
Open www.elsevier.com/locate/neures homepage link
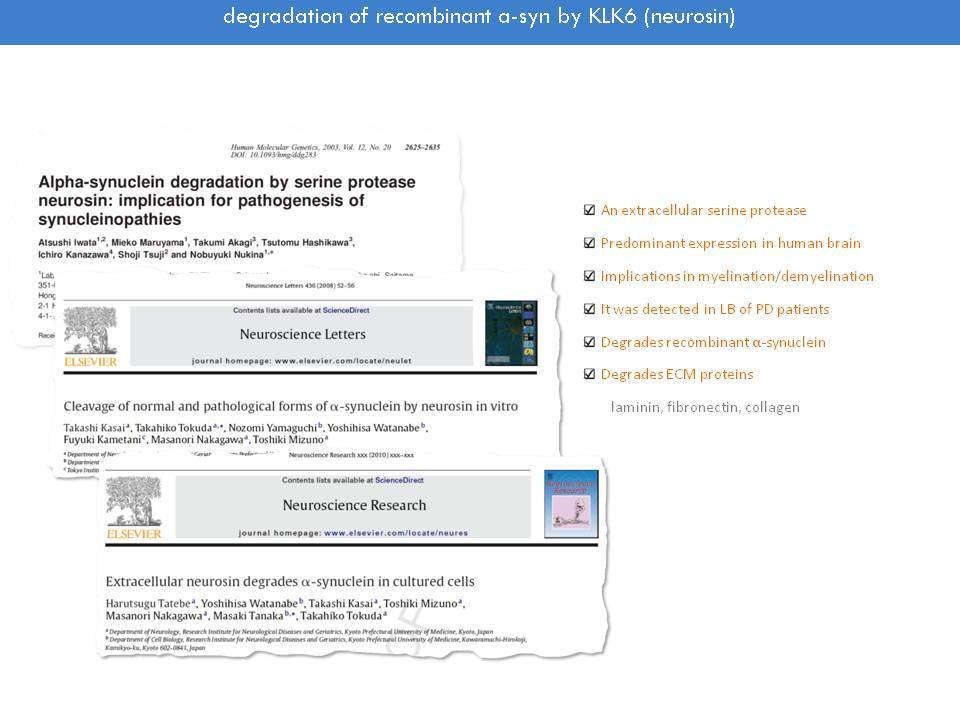pyautogui.click(x=396, y=533)
